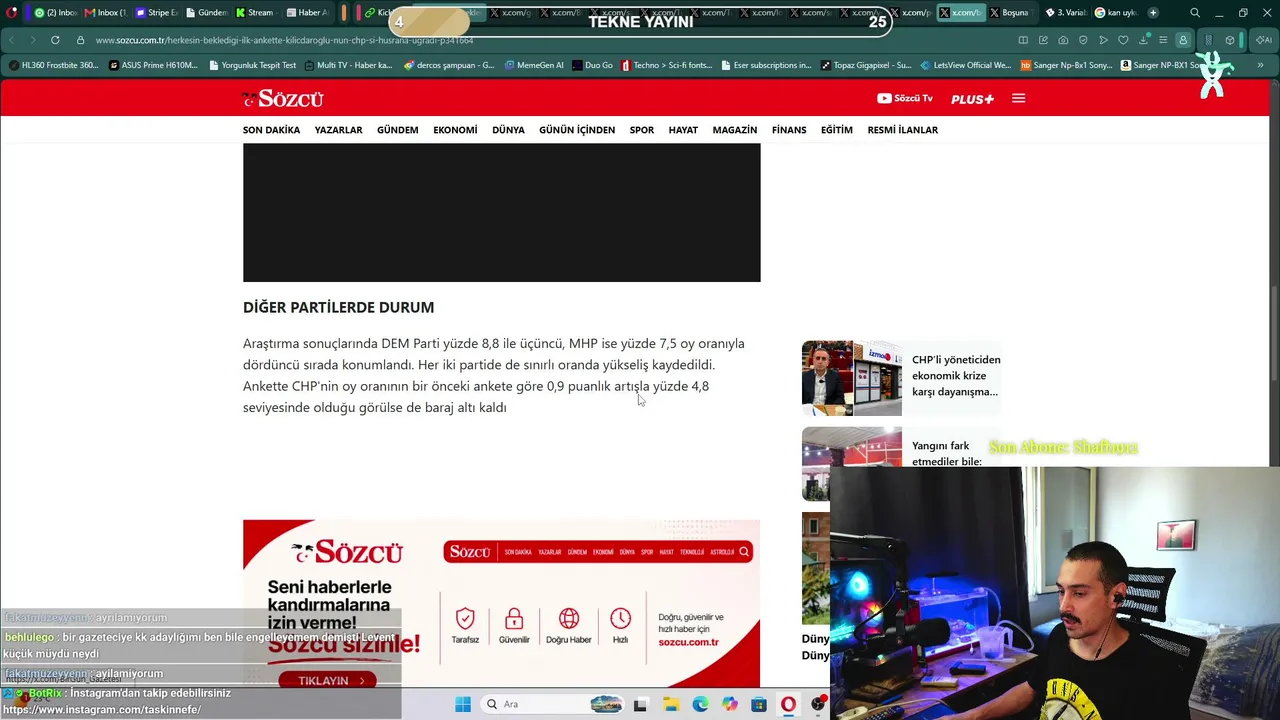This screenshot has width=1280, height=720.
Task: Open Microsoft Store from the taskbar
Action: click(x=759, y=704)
